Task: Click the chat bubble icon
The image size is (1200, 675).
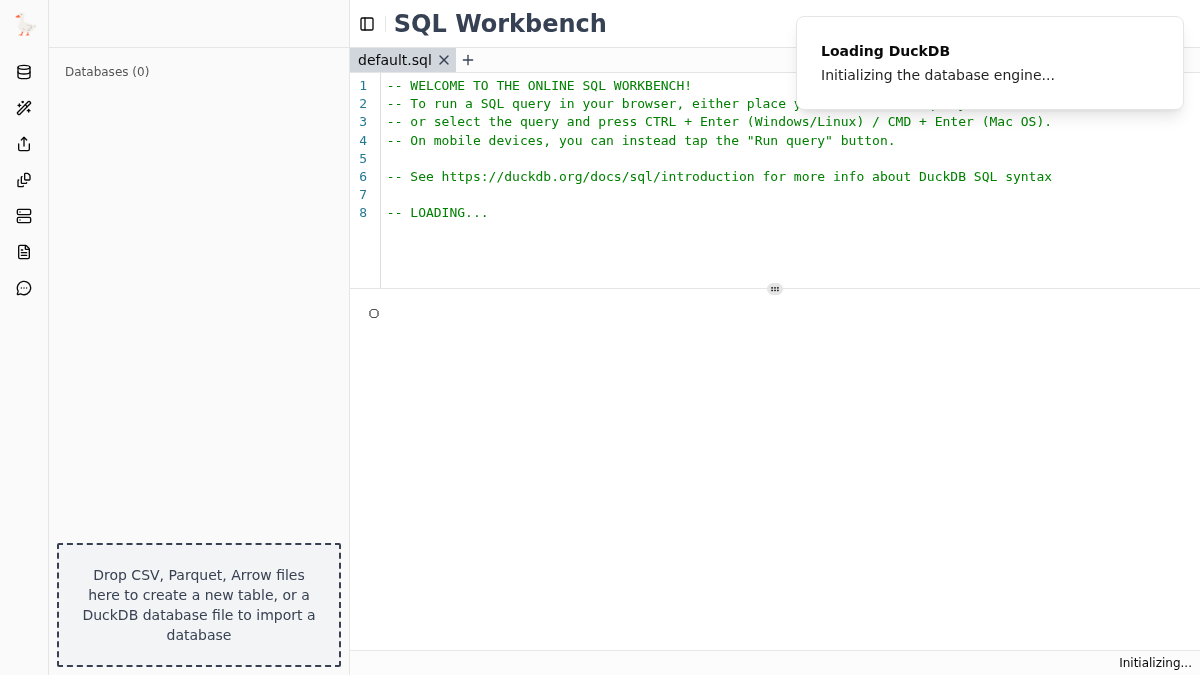Action: coord(24,288)
